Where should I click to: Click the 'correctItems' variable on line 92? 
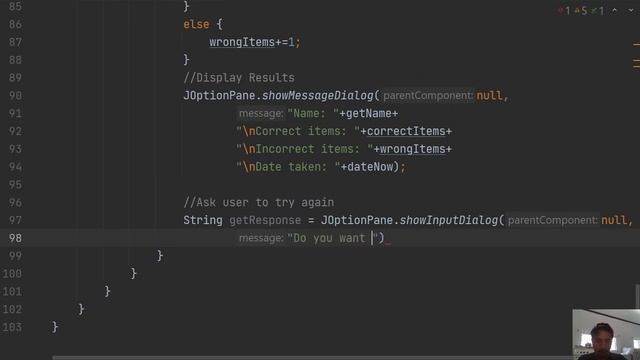[x=406, y=131]
